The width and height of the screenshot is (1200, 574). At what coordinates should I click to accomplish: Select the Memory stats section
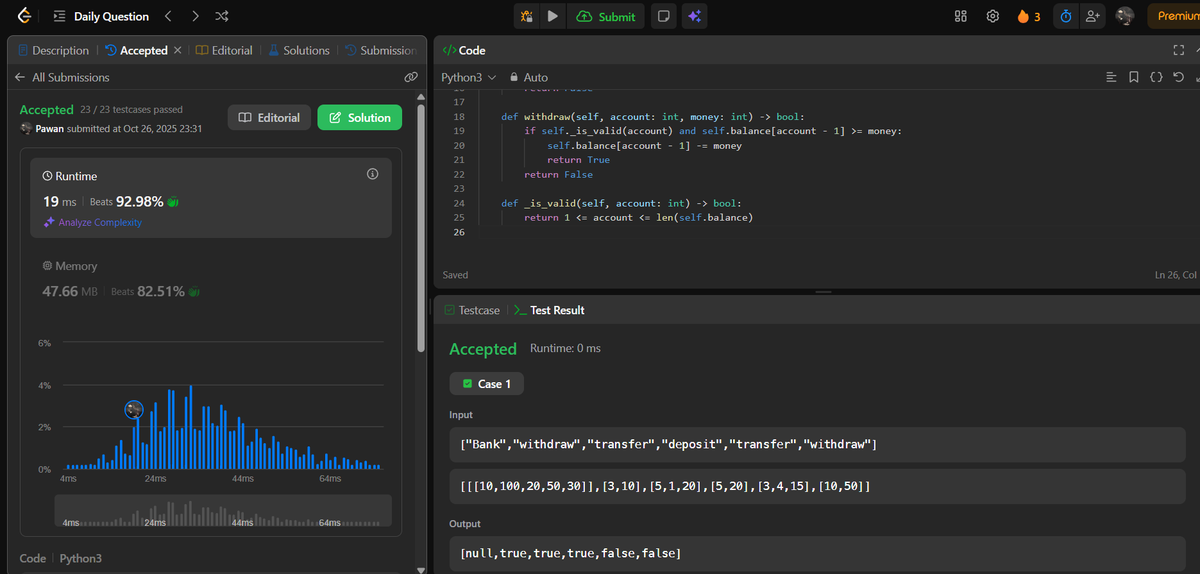point(210,279)
